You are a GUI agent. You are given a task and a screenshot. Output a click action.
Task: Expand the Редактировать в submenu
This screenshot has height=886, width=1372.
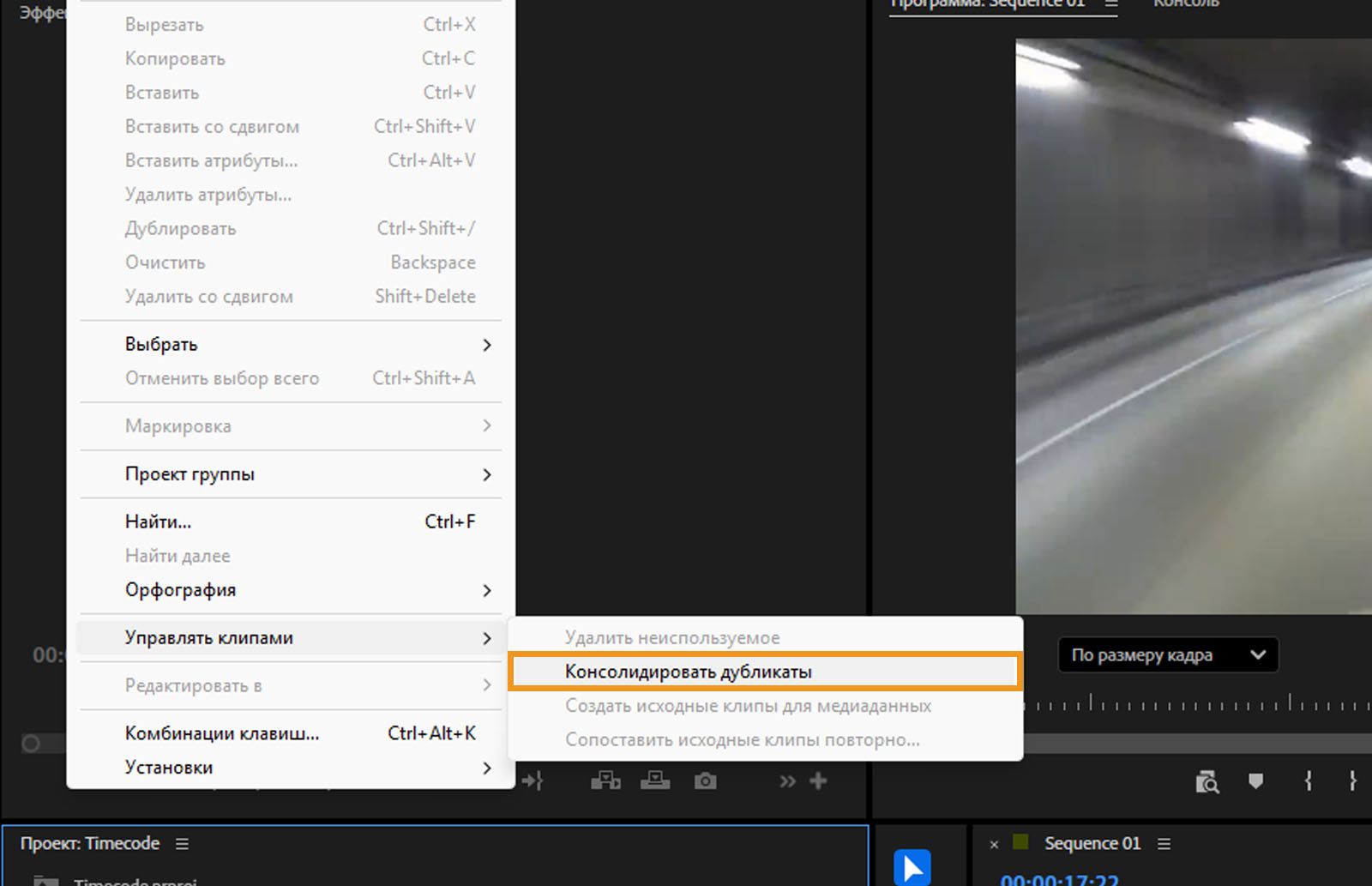[x=291, y=685]
